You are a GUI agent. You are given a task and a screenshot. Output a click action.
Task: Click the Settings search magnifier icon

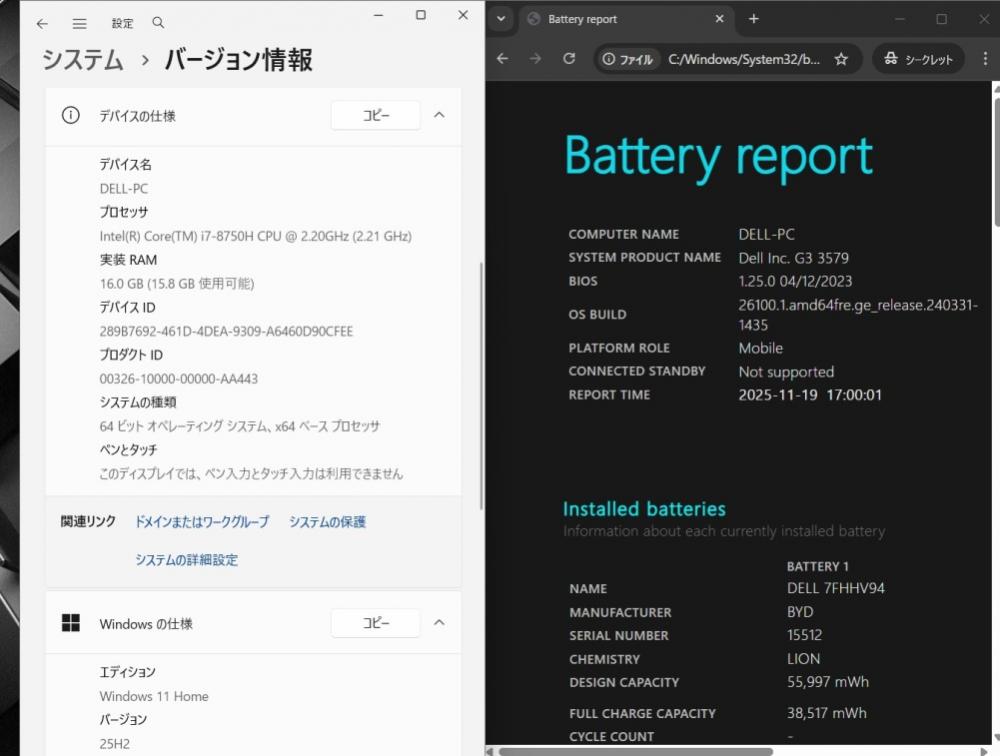point(158,23)
